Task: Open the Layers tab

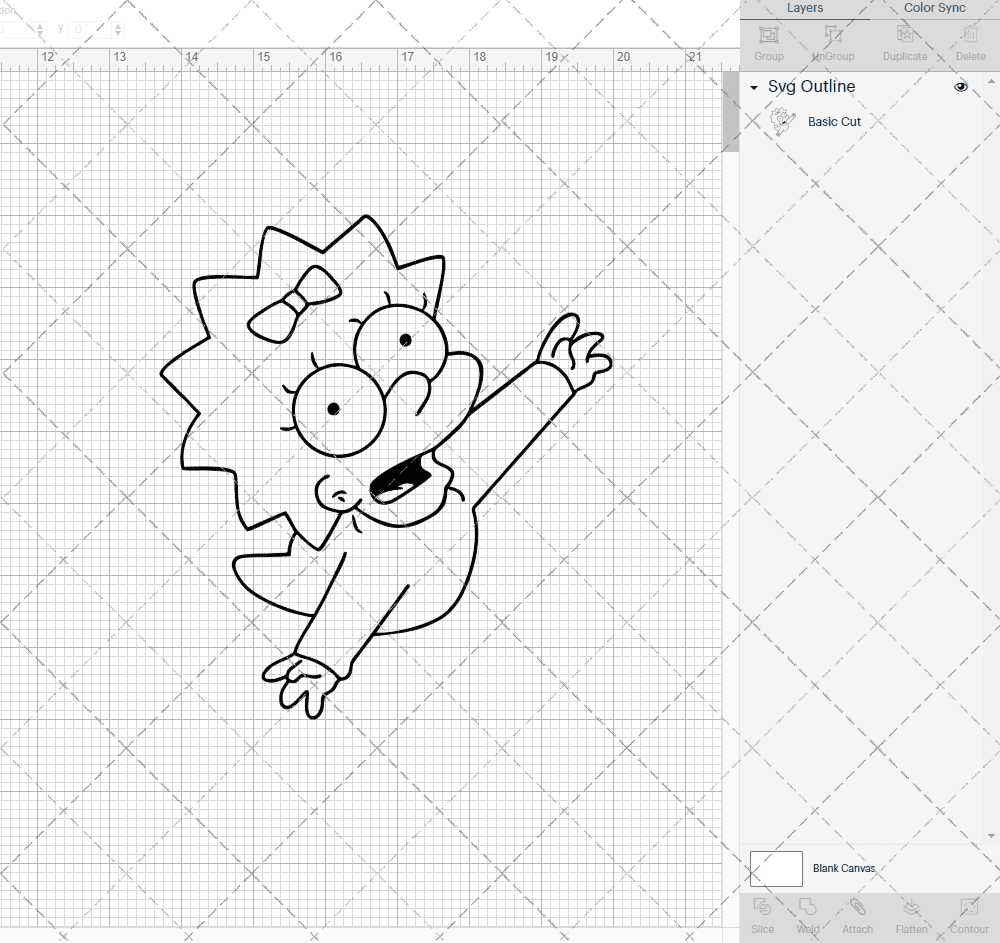Action: (805, 8)
